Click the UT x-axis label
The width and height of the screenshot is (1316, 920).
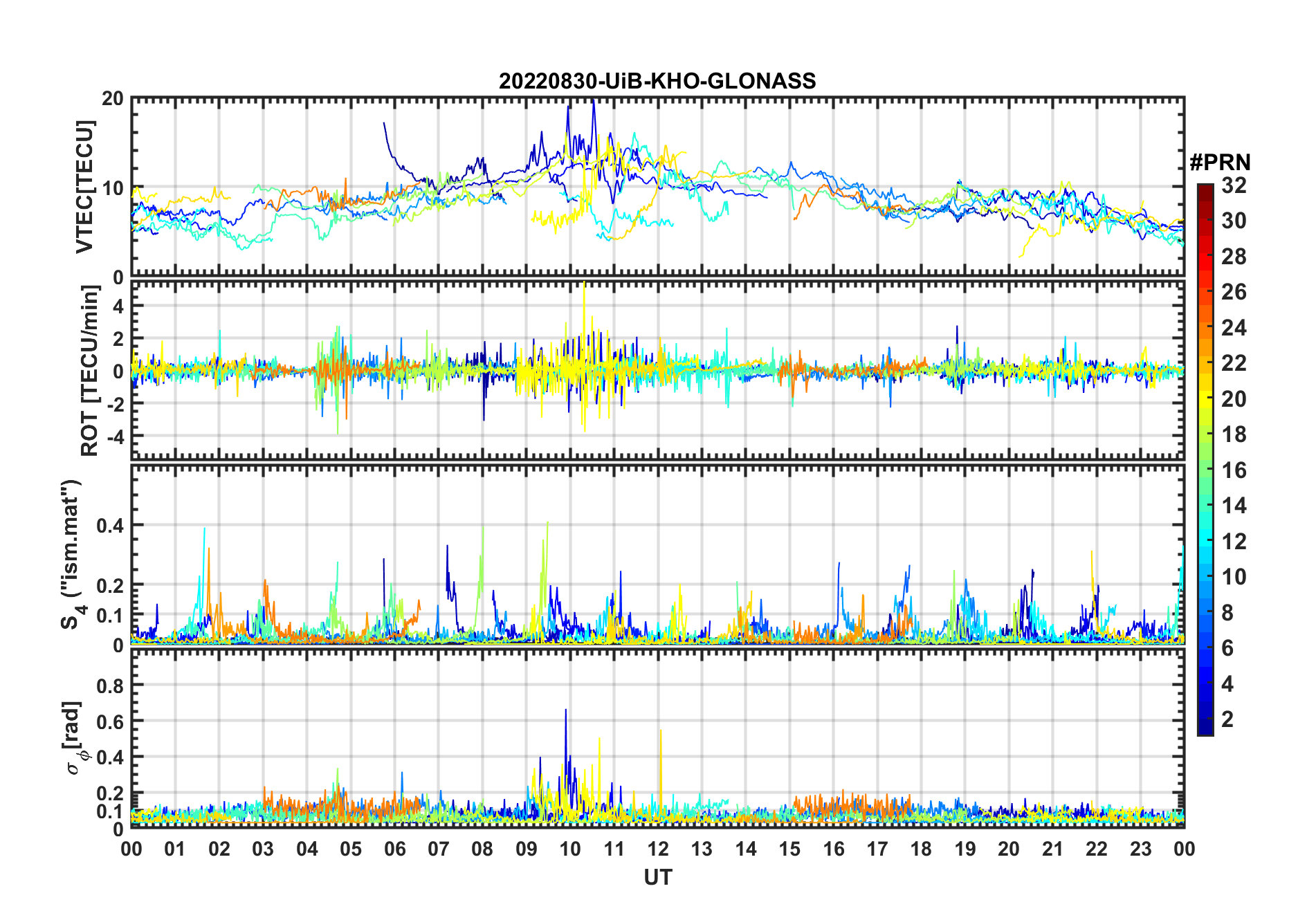[x=658, y=878]
